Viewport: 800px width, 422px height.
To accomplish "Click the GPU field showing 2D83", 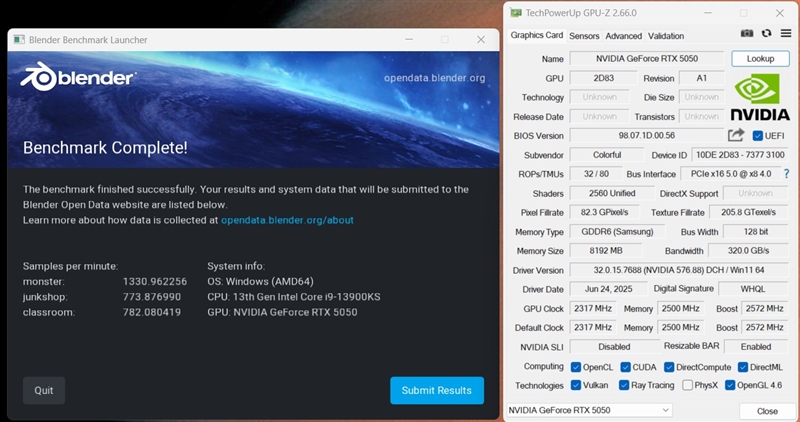I will 603,78.
